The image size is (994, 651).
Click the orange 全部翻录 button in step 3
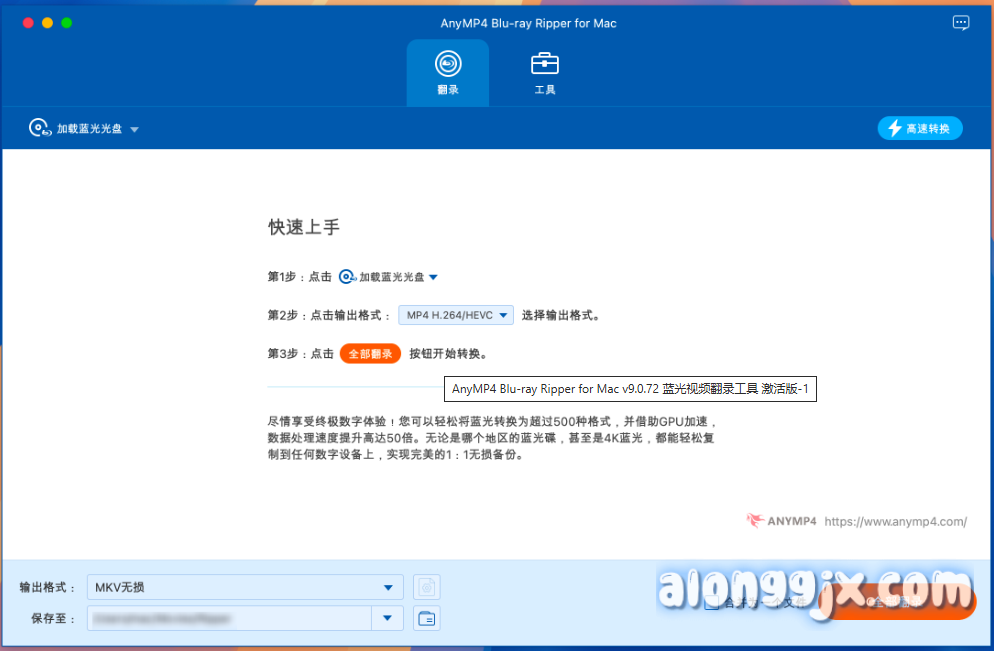(370, 354)
